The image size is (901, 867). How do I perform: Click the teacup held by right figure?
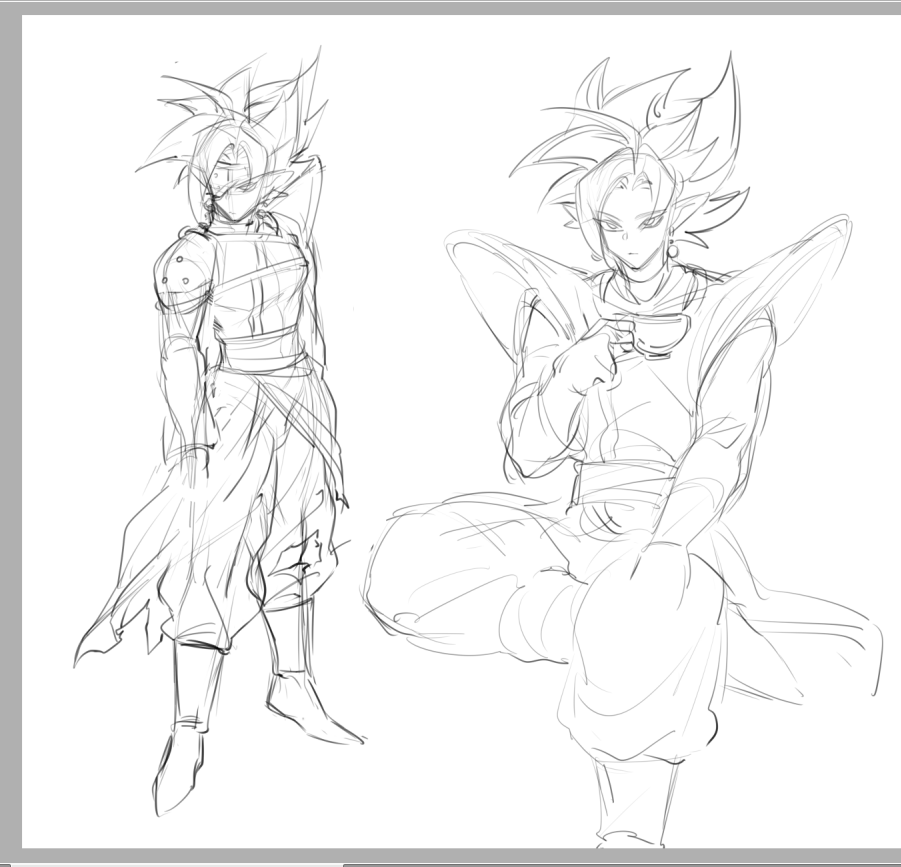pyautogui.click(x=658, y=333)
